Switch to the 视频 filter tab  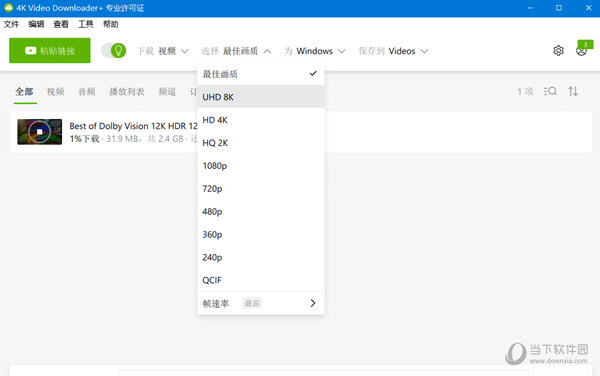[x=55, y=92]
